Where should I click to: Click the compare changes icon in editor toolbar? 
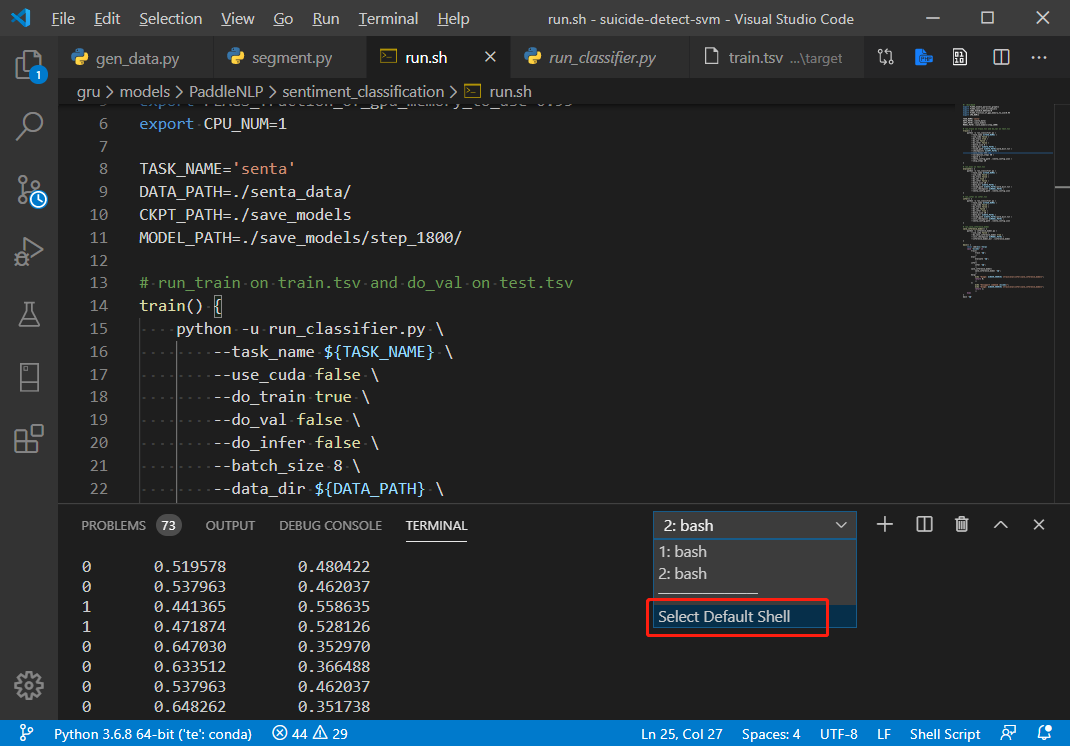click(886, 57)
